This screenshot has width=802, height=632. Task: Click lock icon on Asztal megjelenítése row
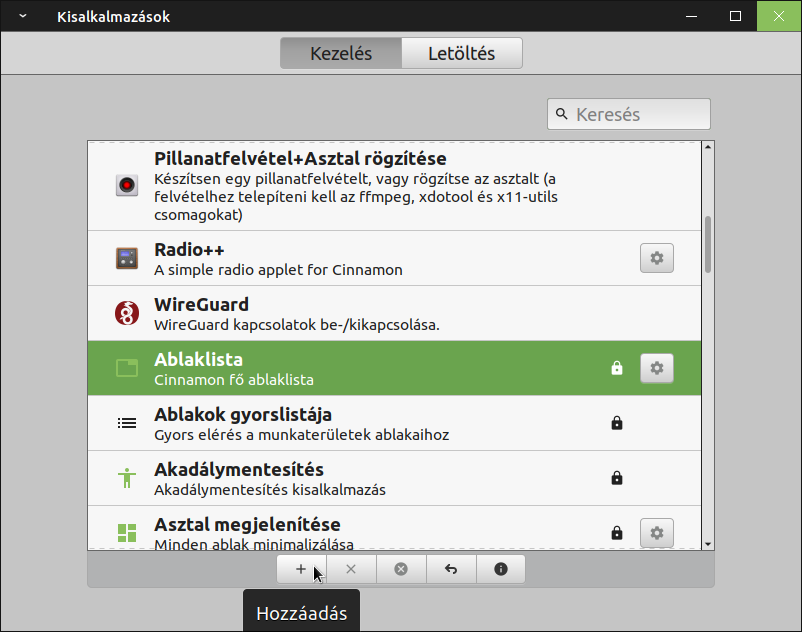[617, 533]
